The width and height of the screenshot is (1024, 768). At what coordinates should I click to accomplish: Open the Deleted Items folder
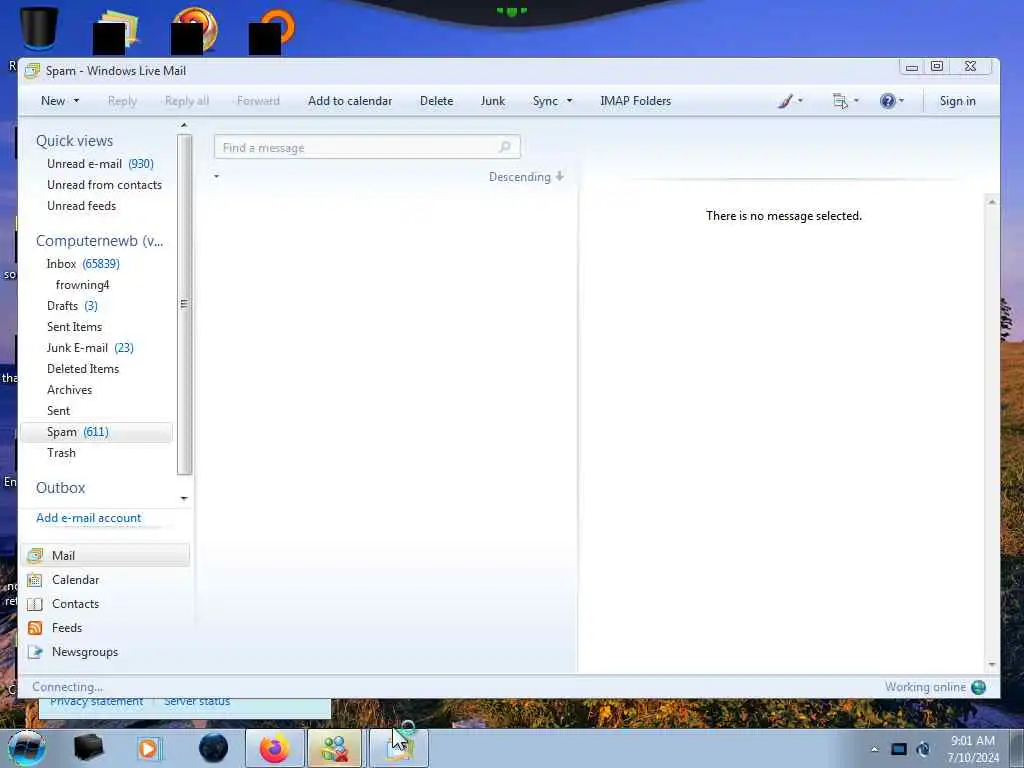(83, 369)
